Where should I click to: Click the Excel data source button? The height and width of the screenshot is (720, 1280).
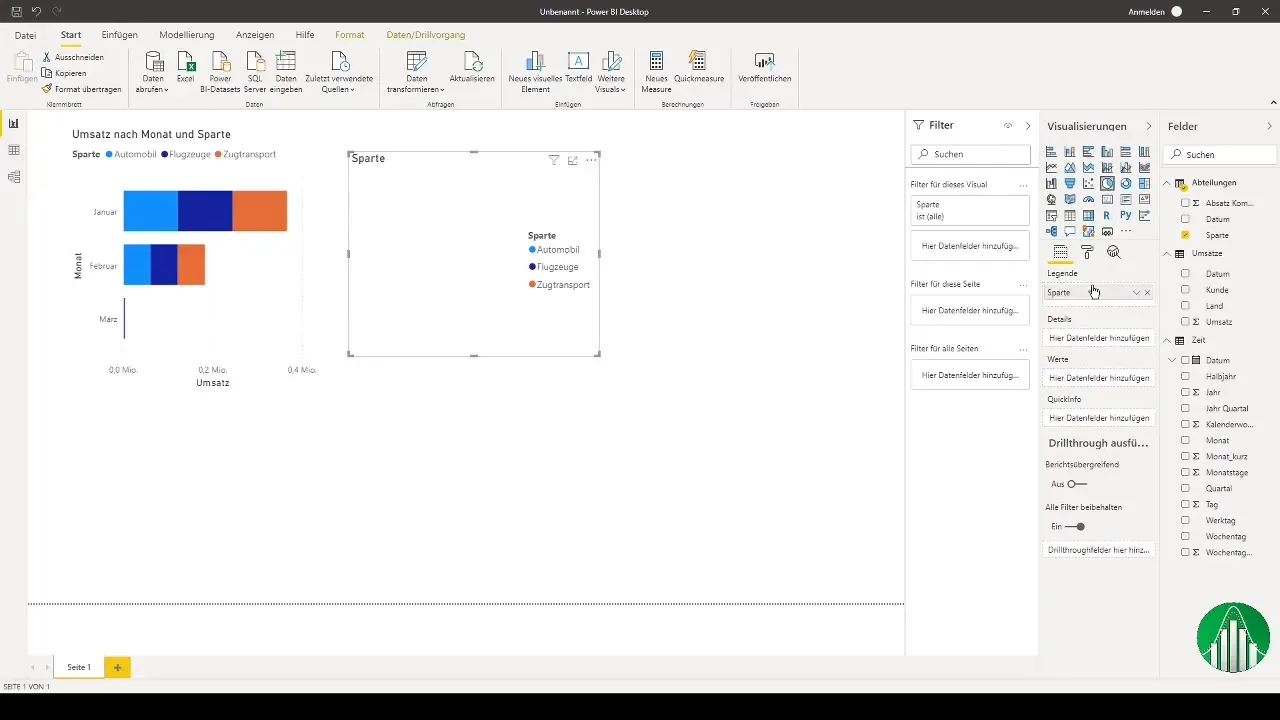(186, 67)
